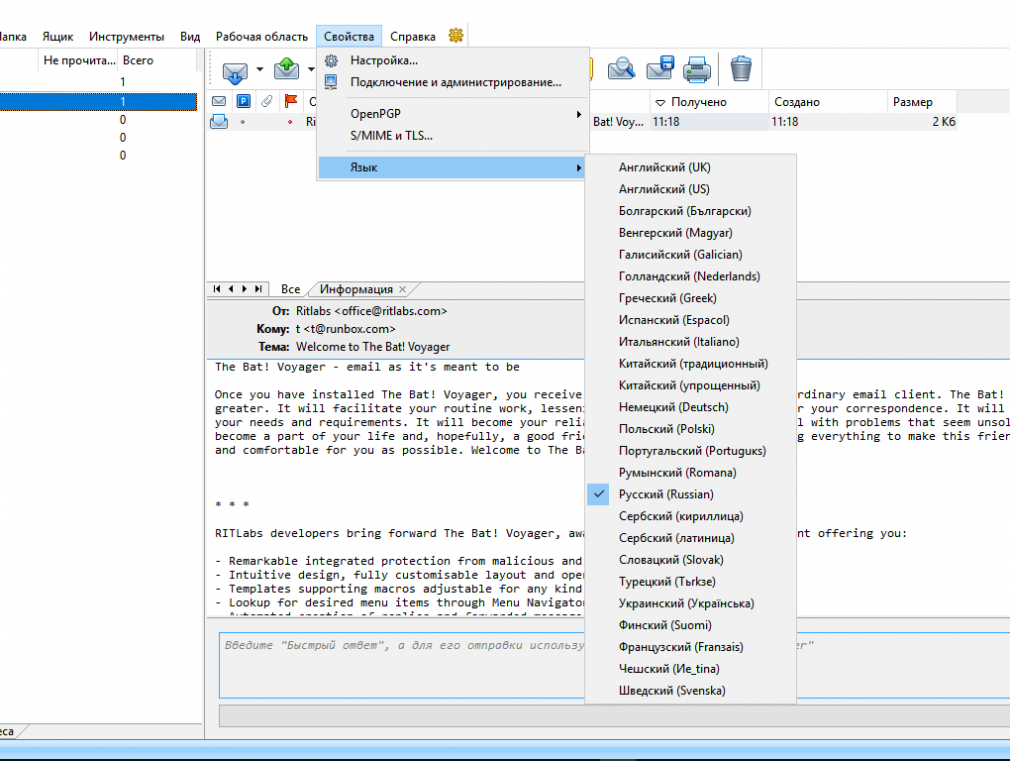The width and height of the screenshot is (1010, 761).
Task: Click the search messages magnifier icon
Action: click(x=622, y=68)
